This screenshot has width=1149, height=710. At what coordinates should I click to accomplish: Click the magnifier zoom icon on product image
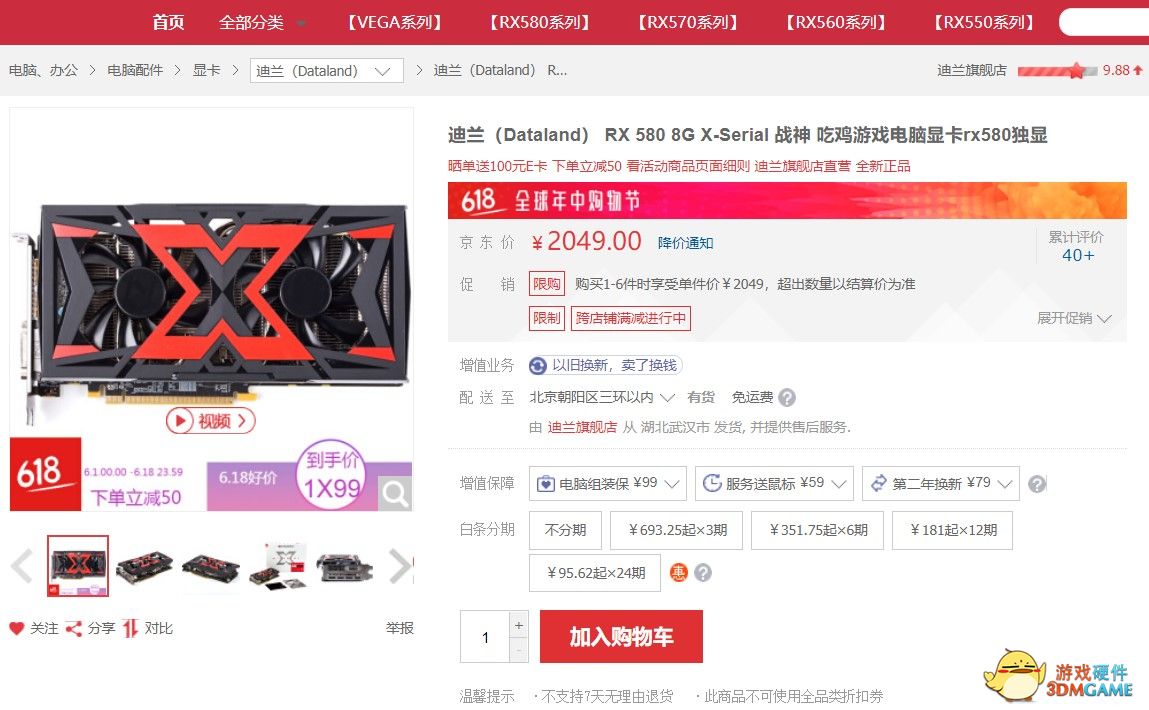point(395,494)
